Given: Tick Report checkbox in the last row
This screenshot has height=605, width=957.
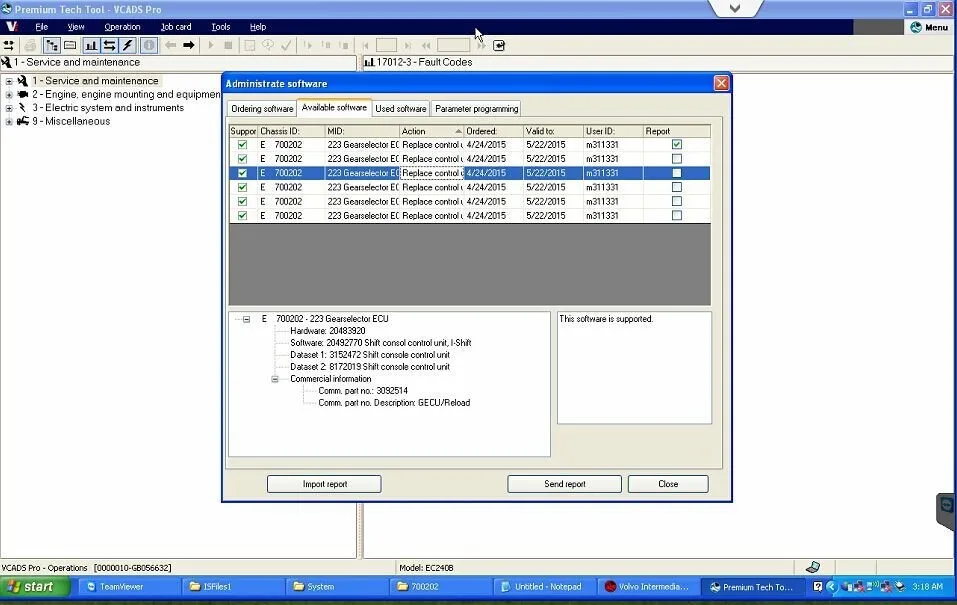Looking at the screenshot, I should [676, 216].
